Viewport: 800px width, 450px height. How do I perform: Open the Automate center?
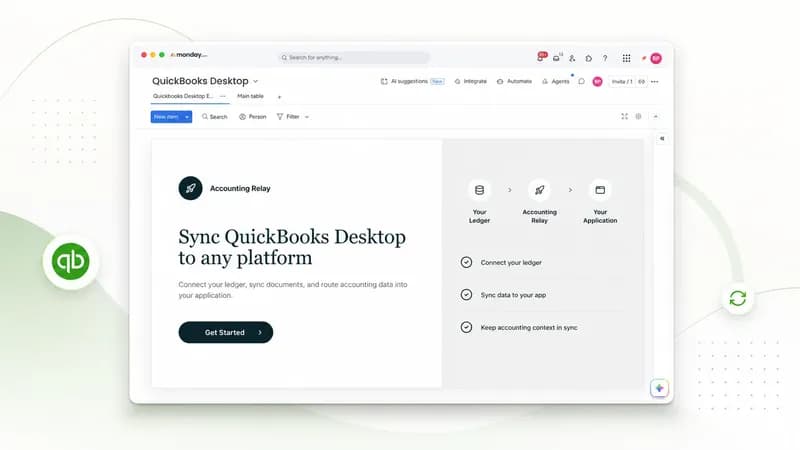click(514, 81)
